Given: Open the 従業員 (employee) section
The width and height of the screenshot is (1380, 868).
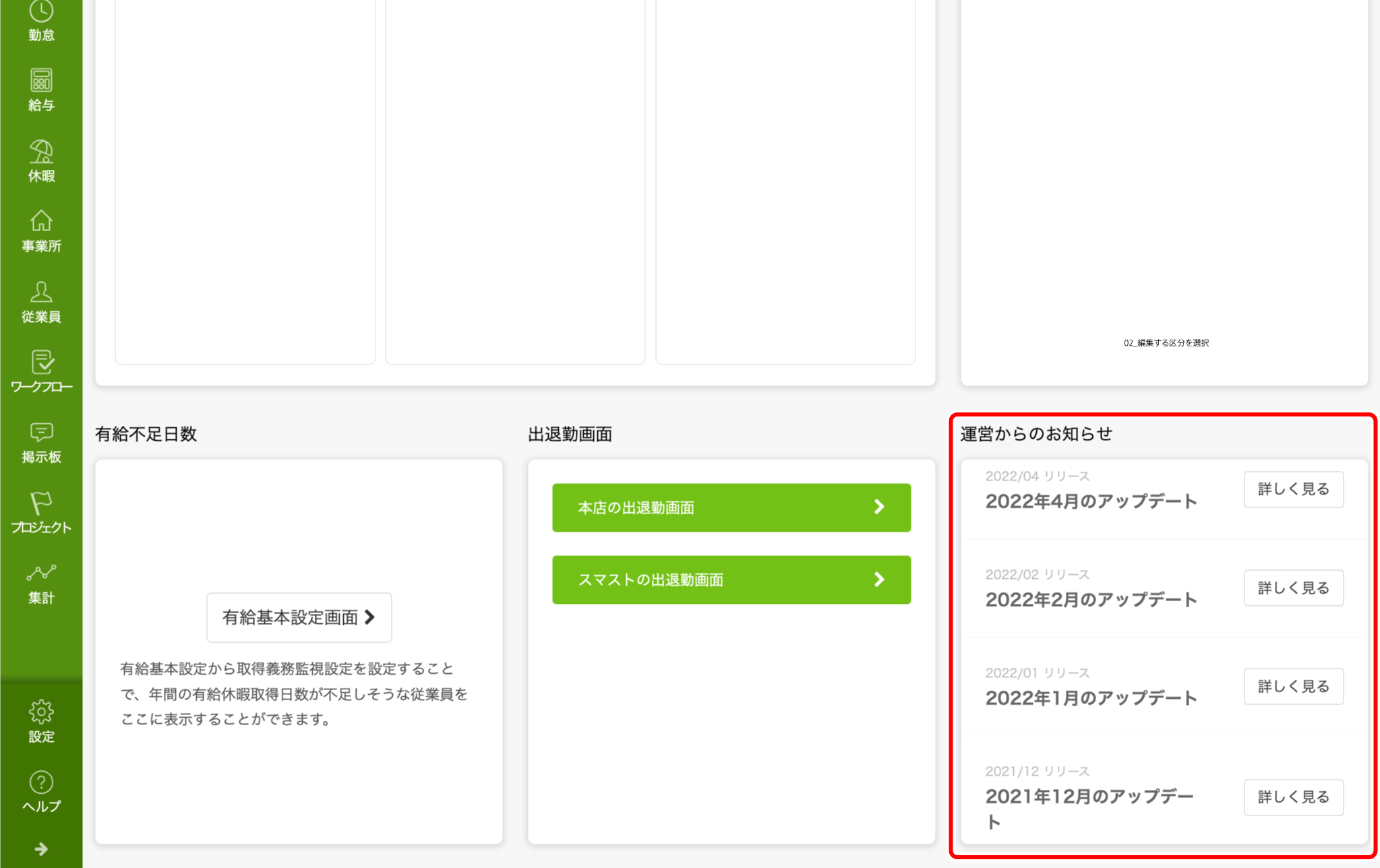Looking at the screenshot, I should pyautogui.click(x=41, y=301).
